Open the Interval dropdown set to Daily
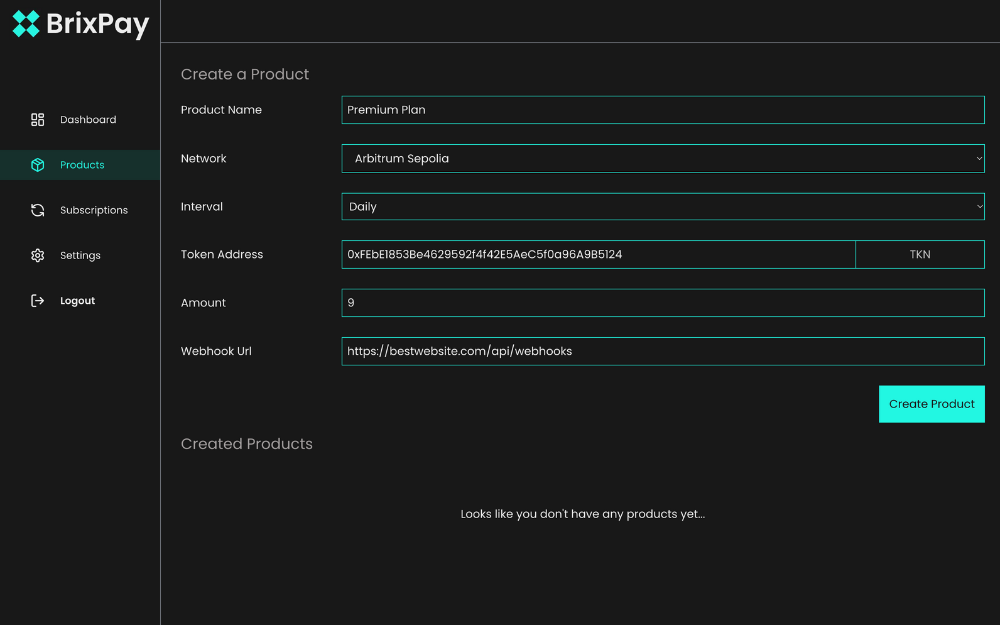This screenshot has width=1000, height=625. pyautogui.click(x=660, y=207)
